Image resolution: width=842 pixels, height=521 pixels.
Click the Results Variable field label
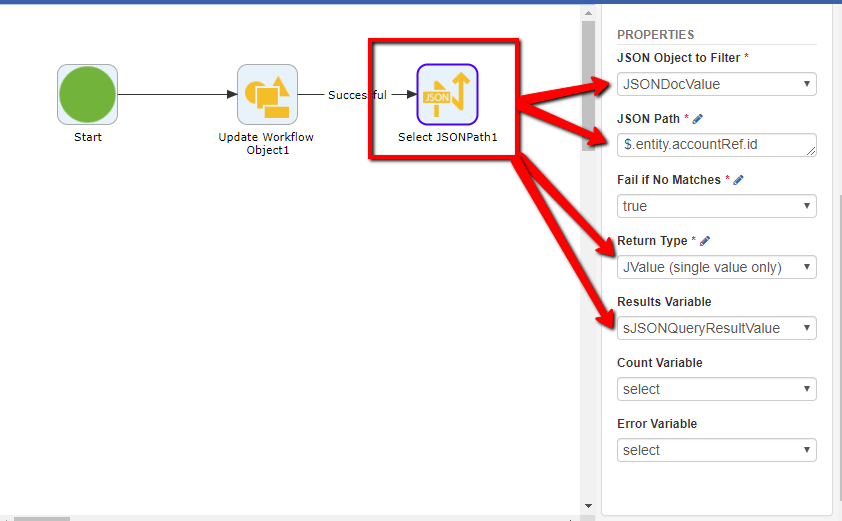tap(664, 302)
